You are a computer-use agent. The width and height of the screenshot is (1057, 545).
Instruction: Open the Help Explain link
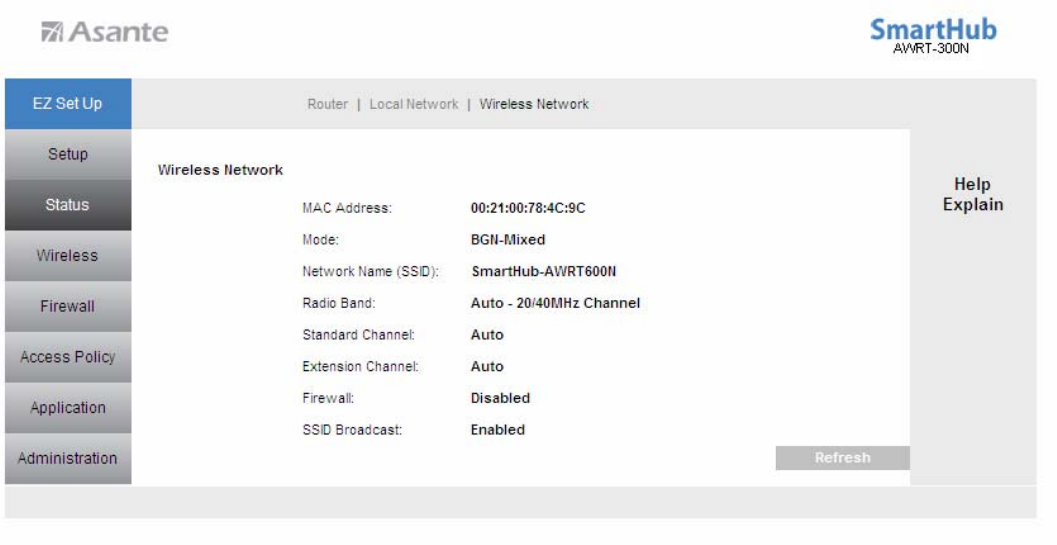pos(973,194)
